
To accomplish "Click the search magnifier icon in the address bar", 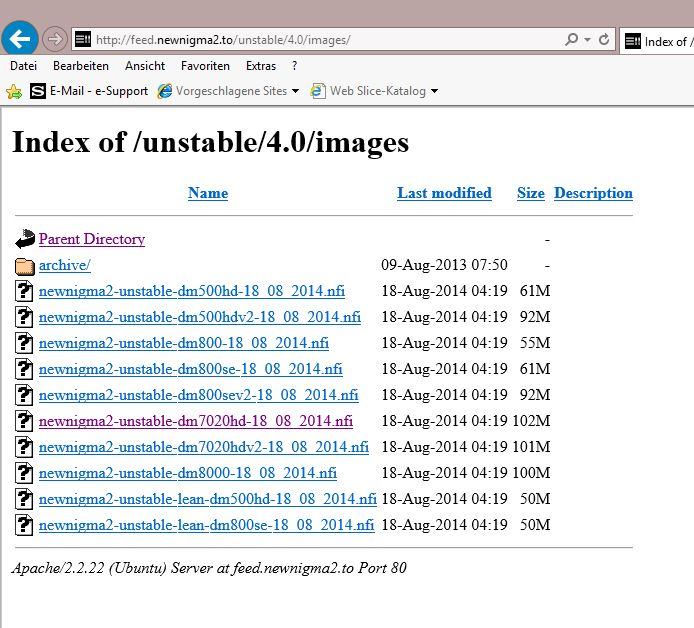I will (571, 39).
